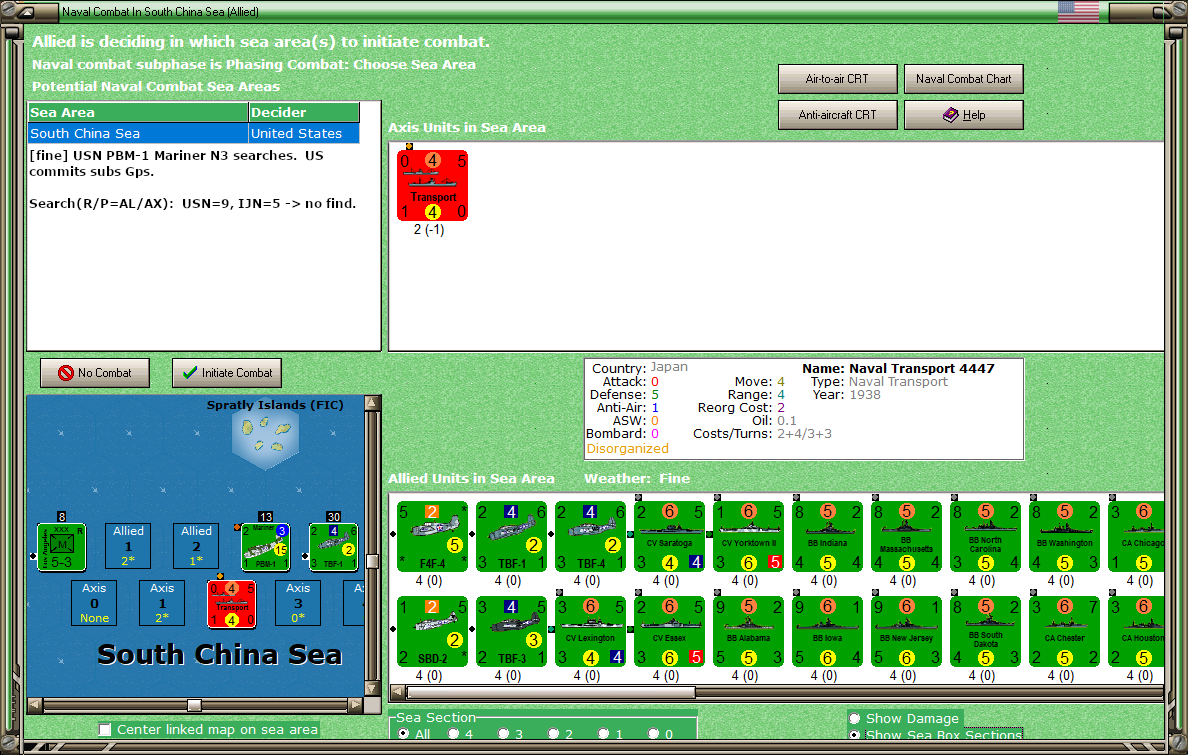This screenshot has width=1188, height=755.
Task: Select the BB Iowa battleship counter
Action: pos(827,631)
